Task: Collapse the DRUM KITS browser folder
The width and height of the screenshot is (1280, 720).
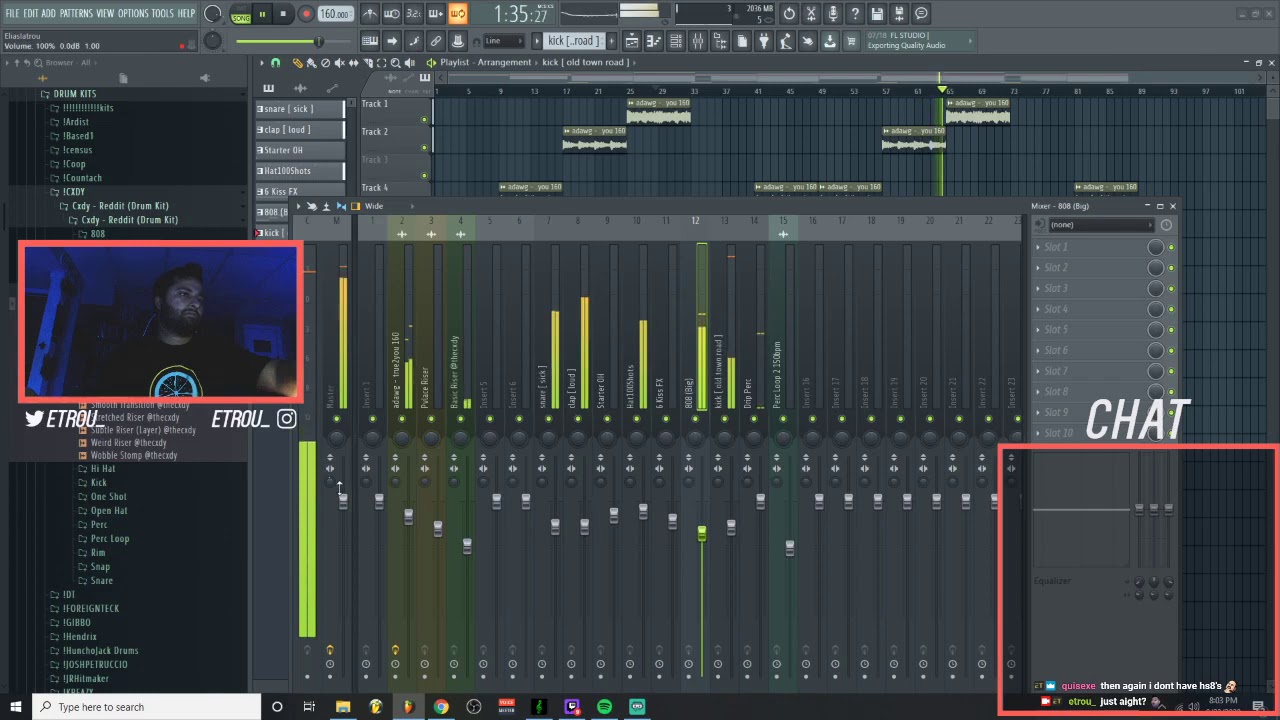Action: (x=74, y=94)
